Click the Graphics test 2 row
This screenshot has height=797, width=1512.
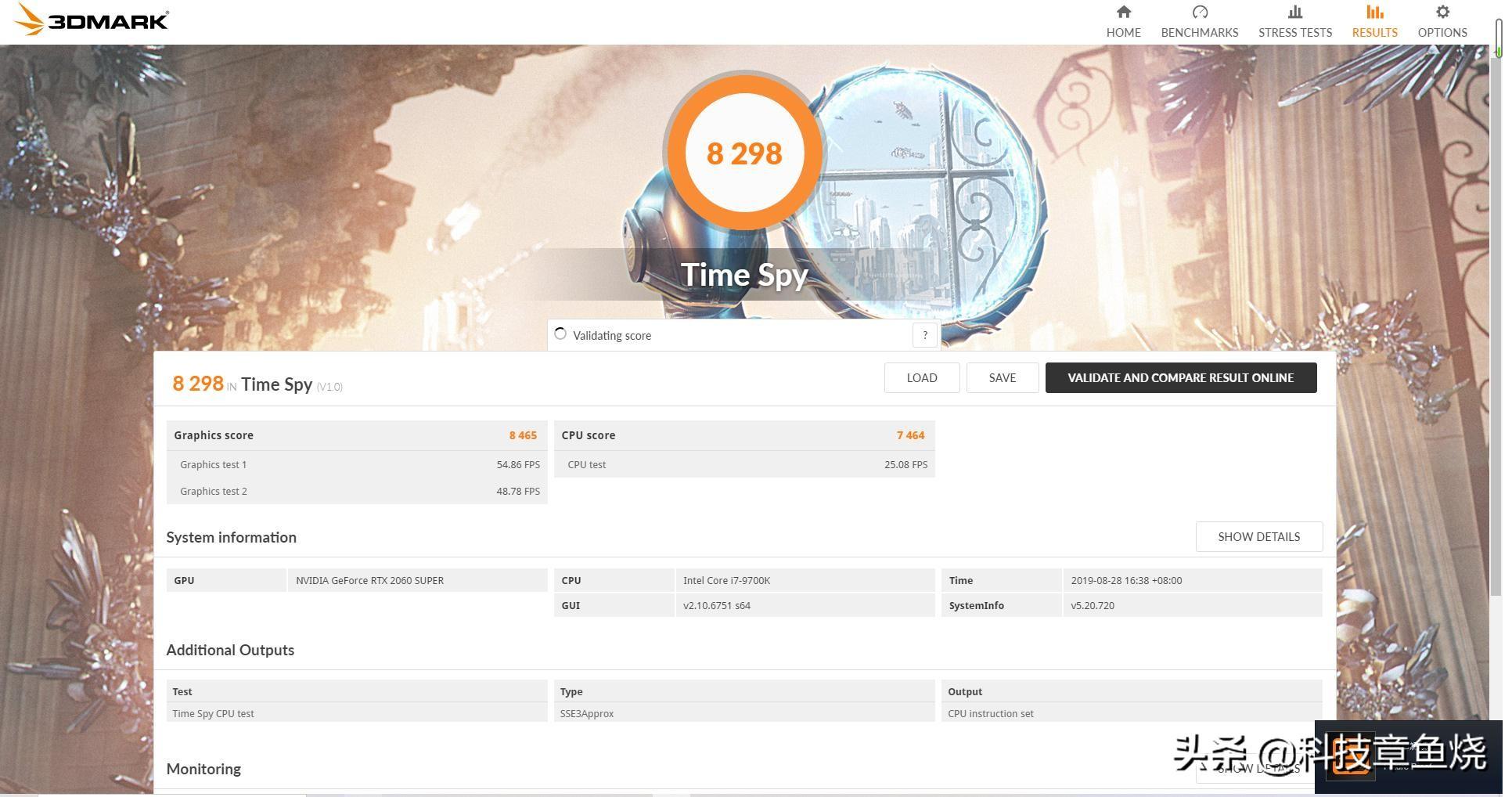[x=357, y=492]
